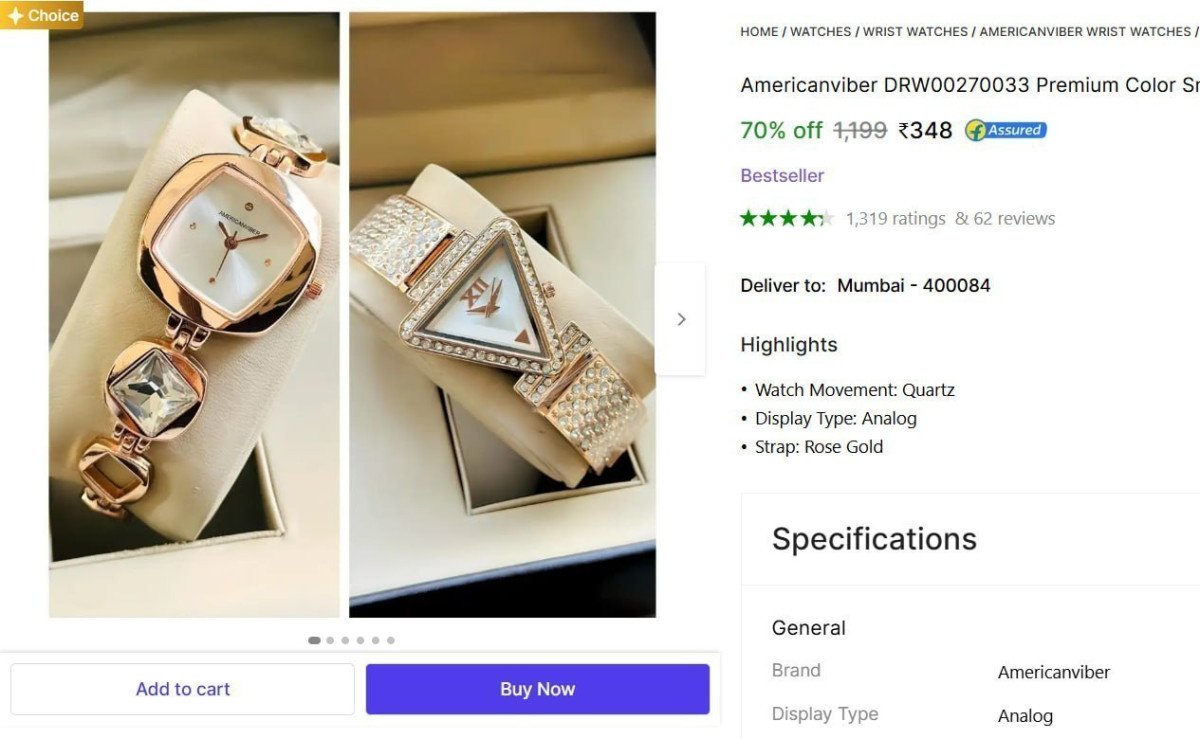Click the WATCHES breadcrumb
The width and height of the screenshot is (1200, 739).
tap(820, 31)
